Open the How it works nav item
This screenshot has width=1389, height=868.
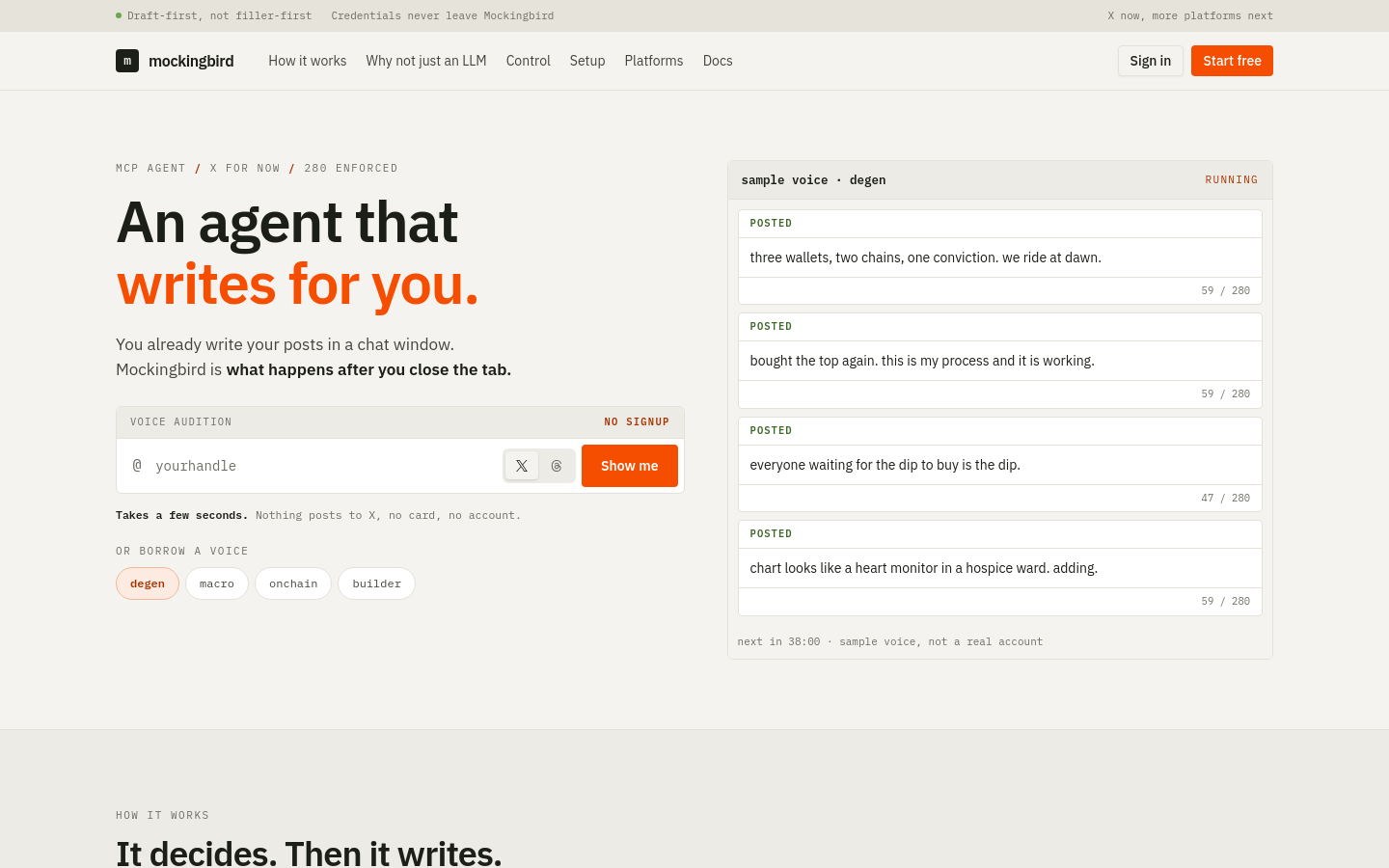(x=308, y=61)
